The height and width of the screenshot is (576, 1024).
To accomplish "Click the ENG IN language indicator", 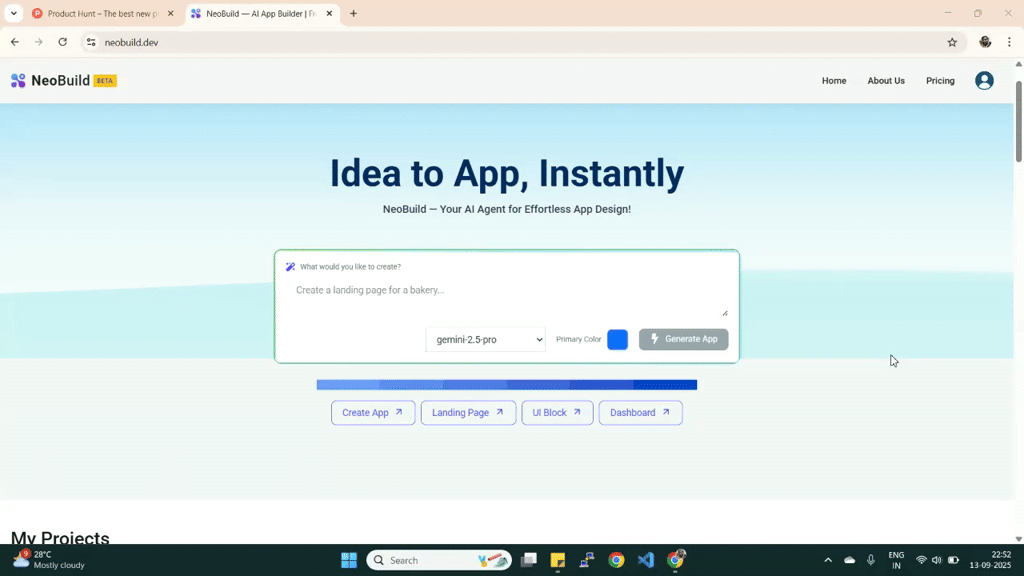I will [x=896, y=560].
